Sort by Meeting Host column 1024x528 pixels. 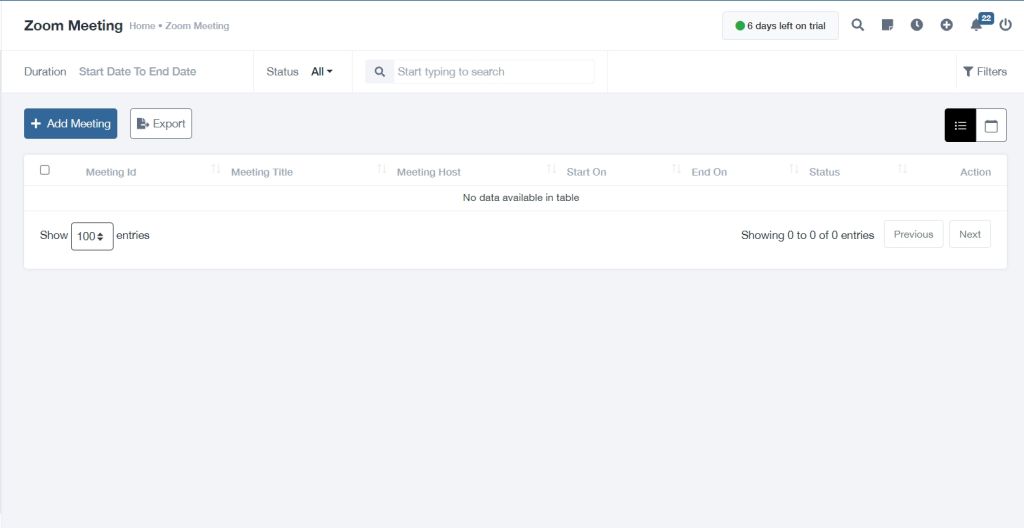[x=428, y=173]
